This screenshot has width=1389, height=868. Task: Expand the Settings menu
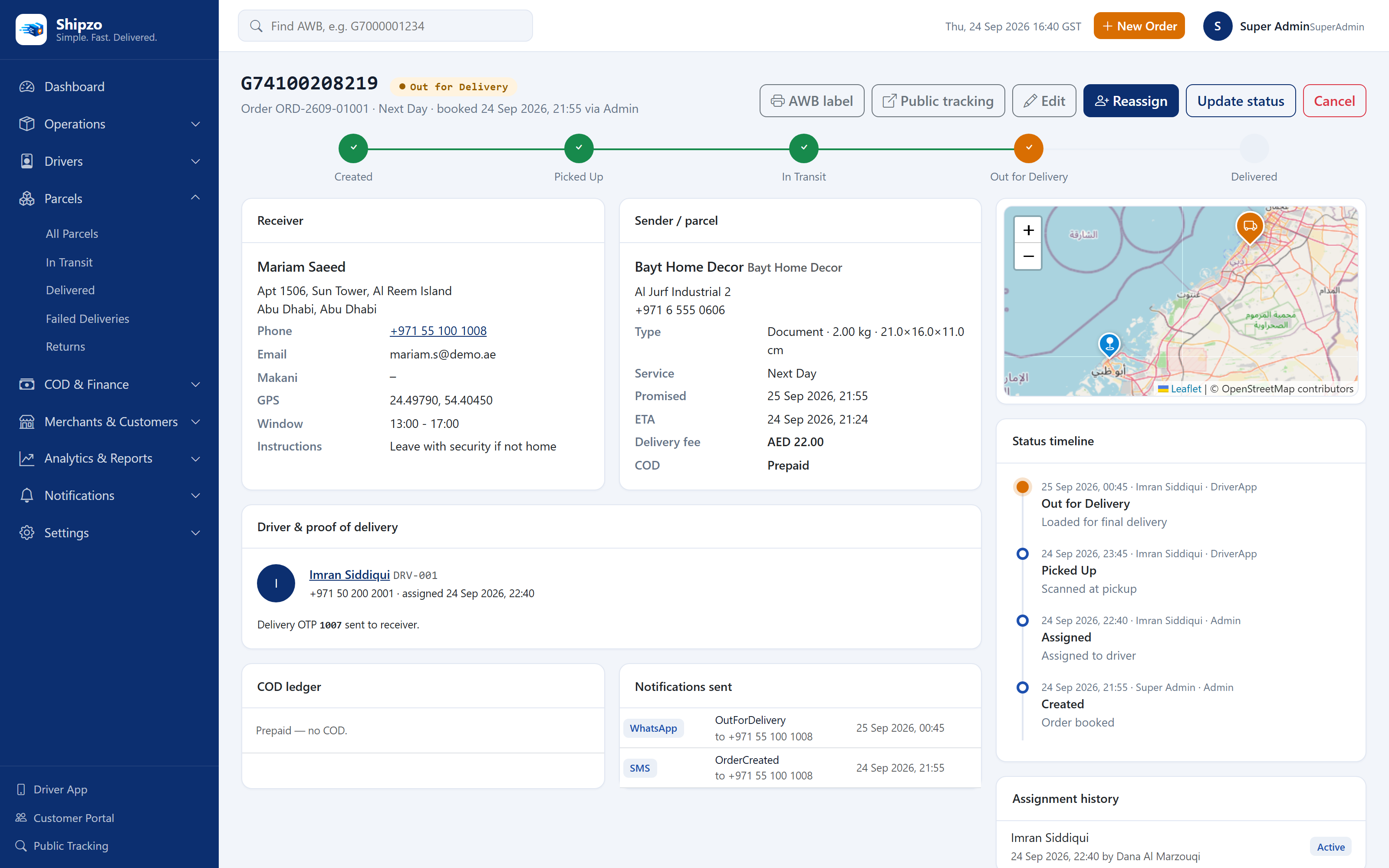[x=109, y=533]
